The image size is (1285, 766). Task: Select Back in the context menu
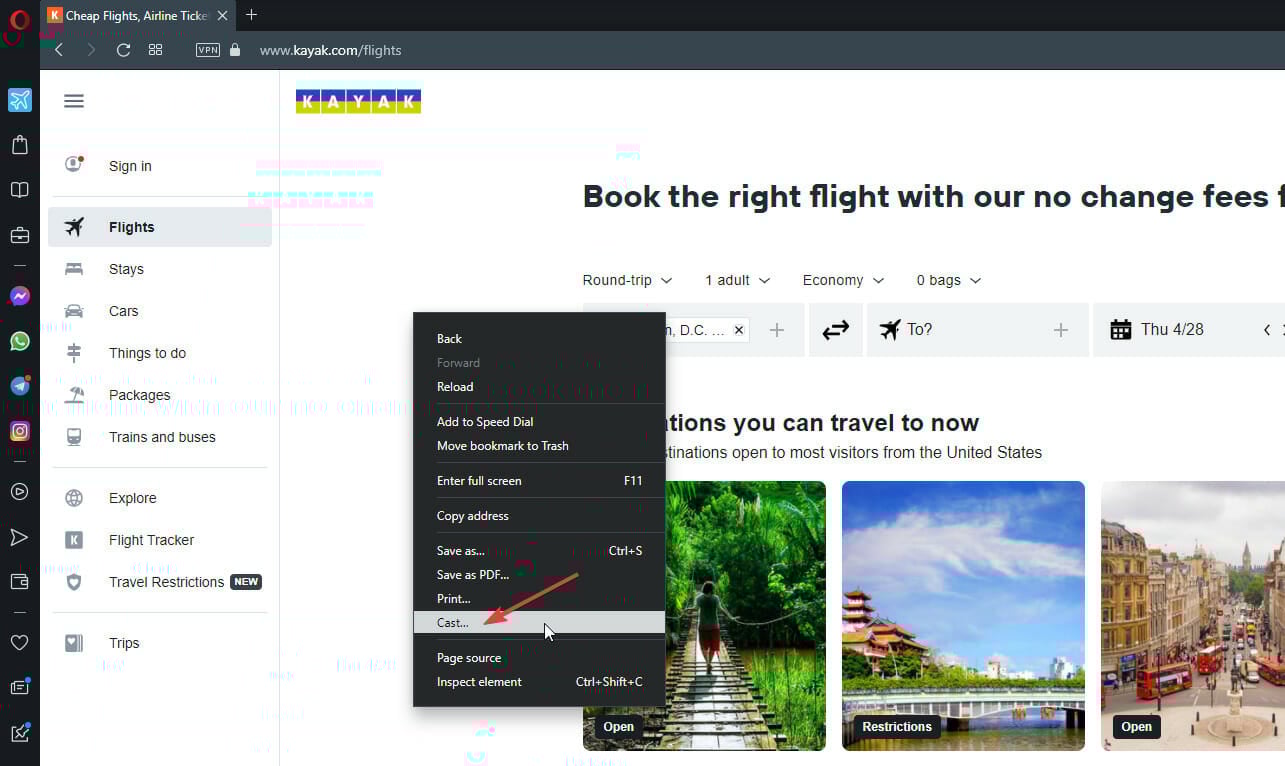click(x=539, y=339)
